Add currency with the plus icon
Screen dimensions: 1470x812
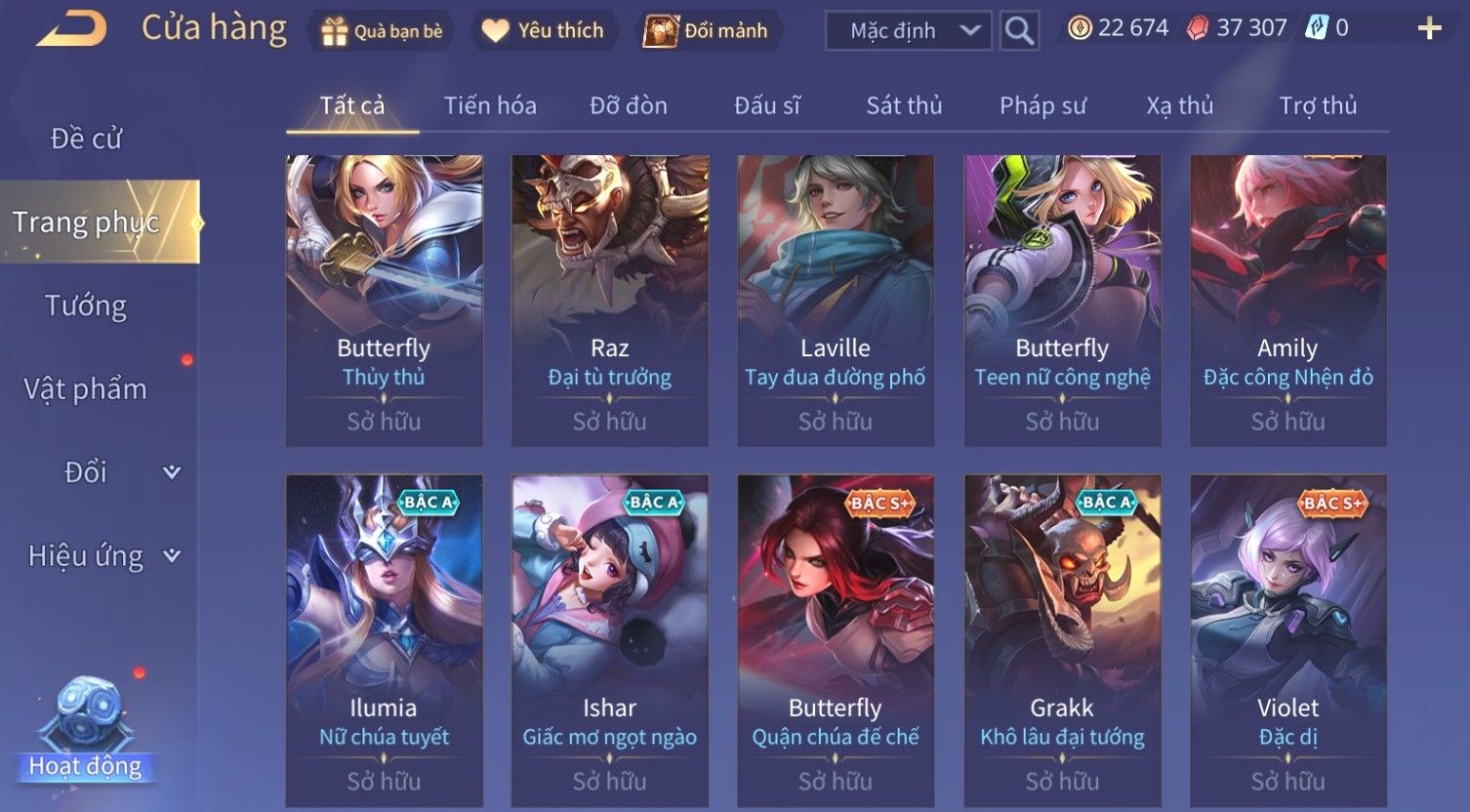[x=1429, y=29]
